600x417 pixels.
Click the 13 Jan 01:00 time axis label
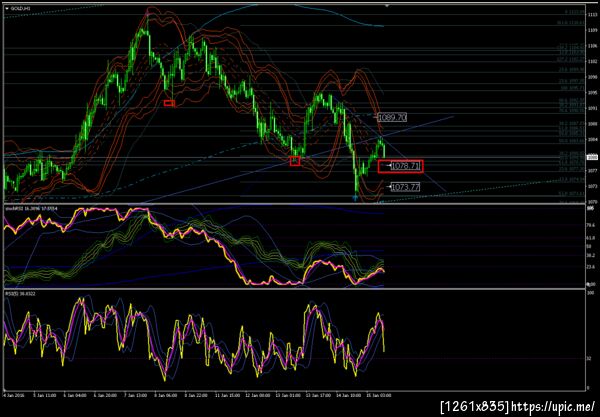pos(288,395)
